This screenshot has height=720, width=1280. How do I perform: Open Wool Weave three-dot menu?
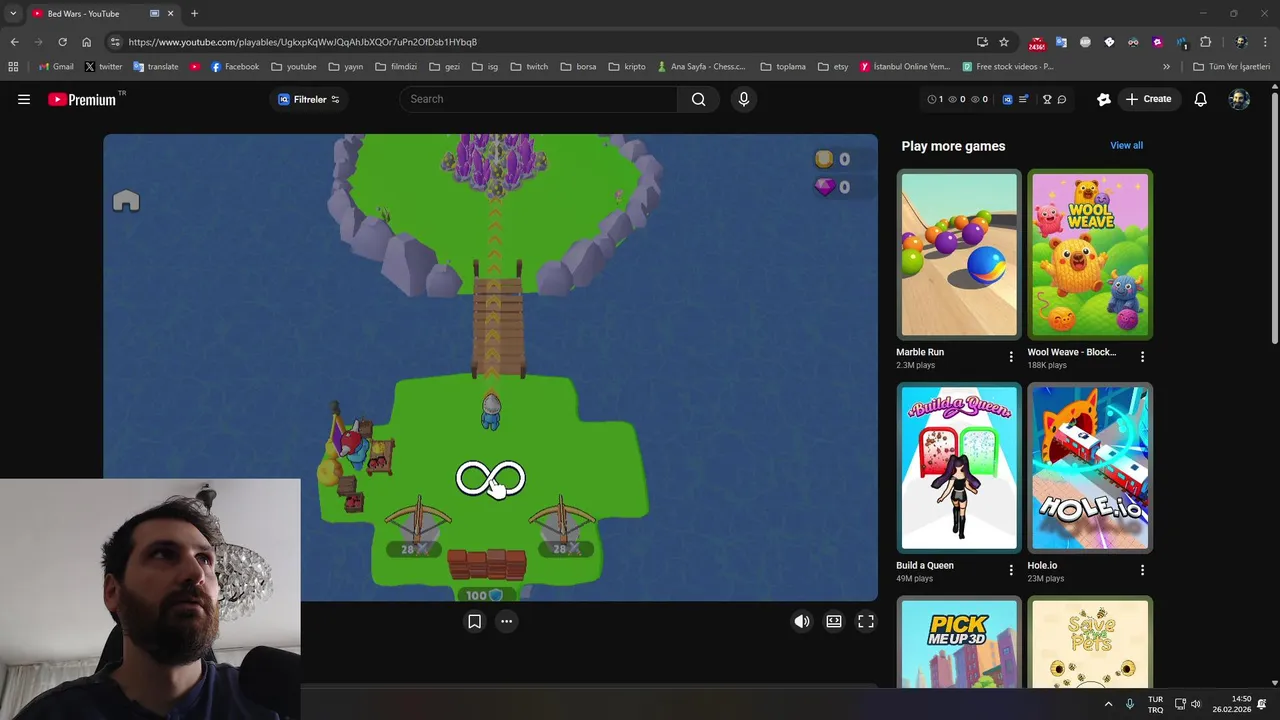click(x=1142, y=357)
